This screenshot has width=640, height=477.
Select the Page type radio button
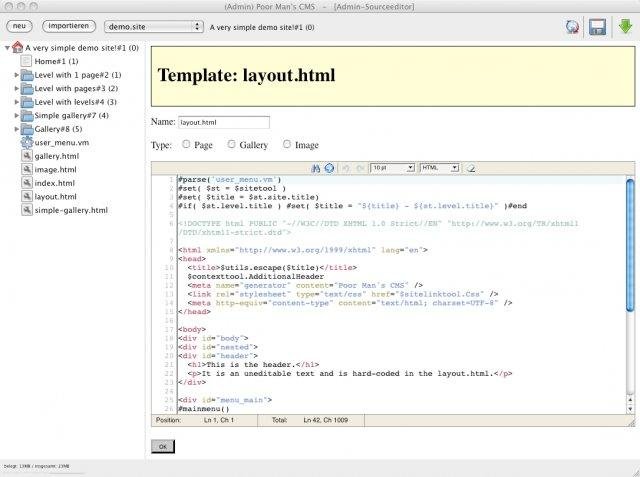186,145
